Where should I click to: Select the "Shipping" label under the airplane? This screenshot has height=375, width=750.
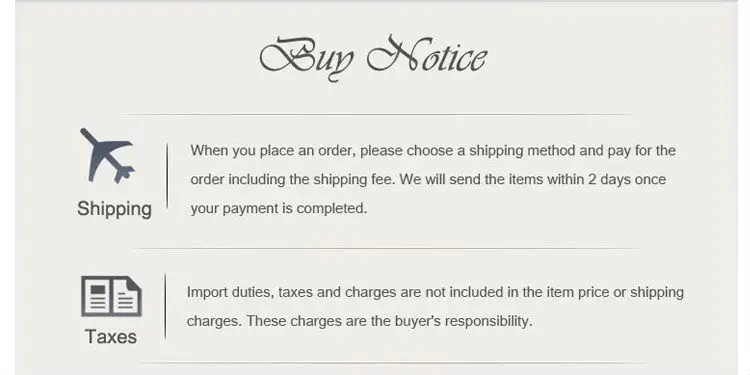click(x=114, y=209)
